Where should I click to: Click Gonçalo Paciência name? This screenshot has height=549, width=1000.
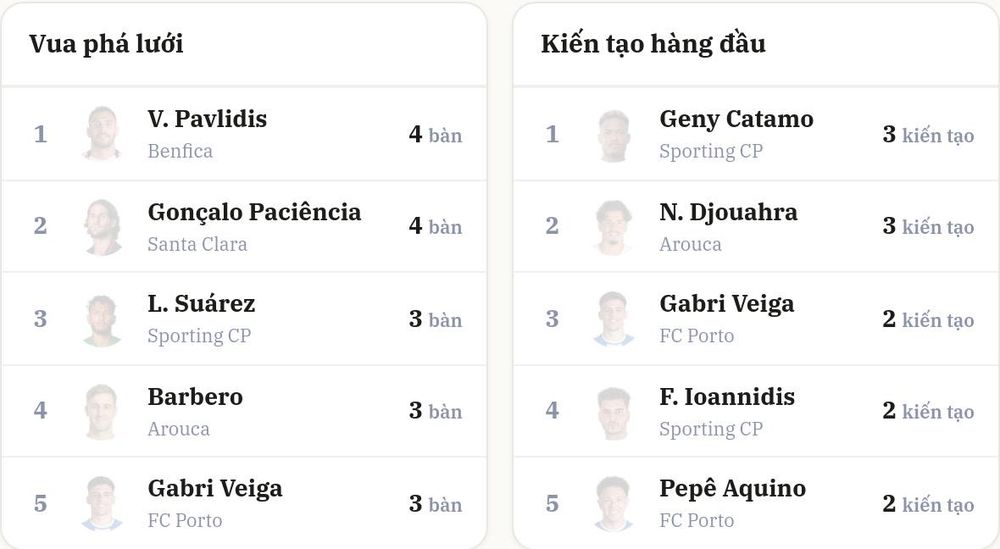254,212
